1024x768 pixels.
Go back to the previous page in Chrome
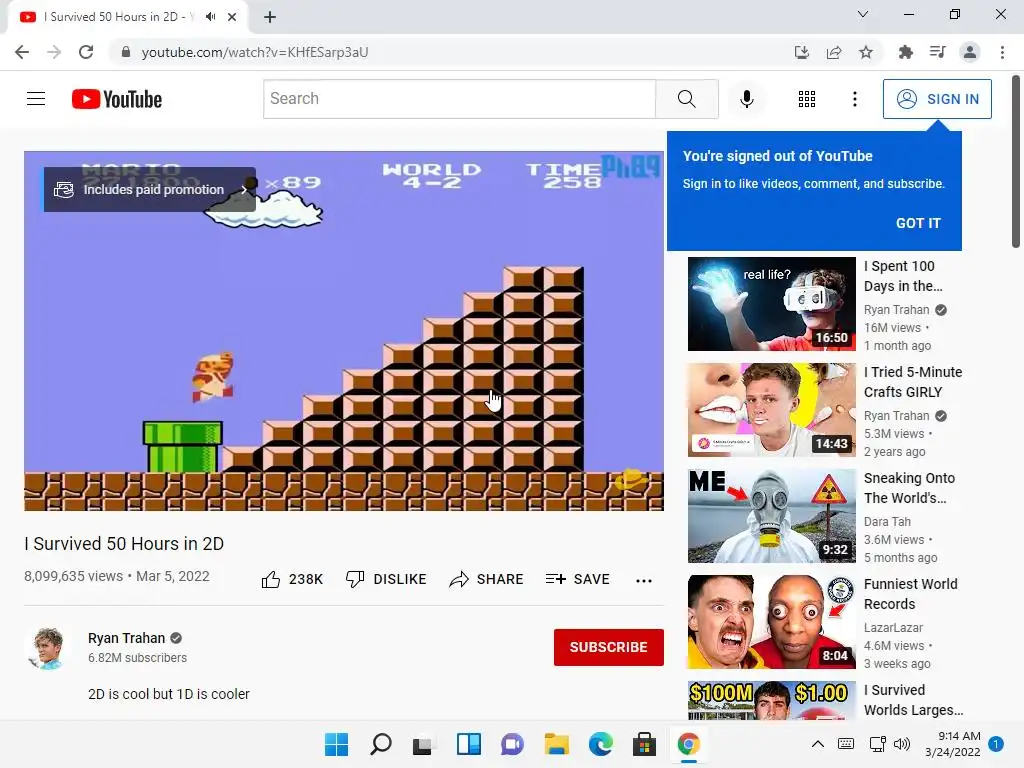(22, 52)
